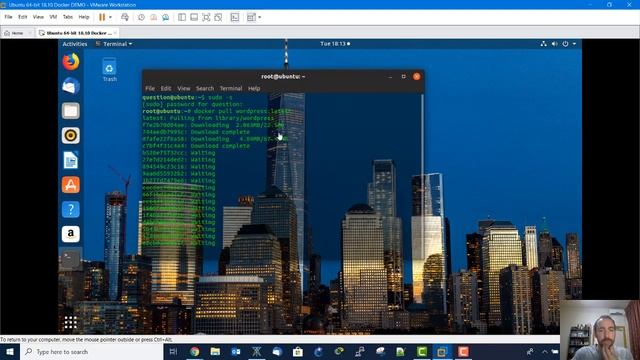Click the docker pull wordpress command line
The width and height of the screenshot is (640, 360).
[216, 111]
